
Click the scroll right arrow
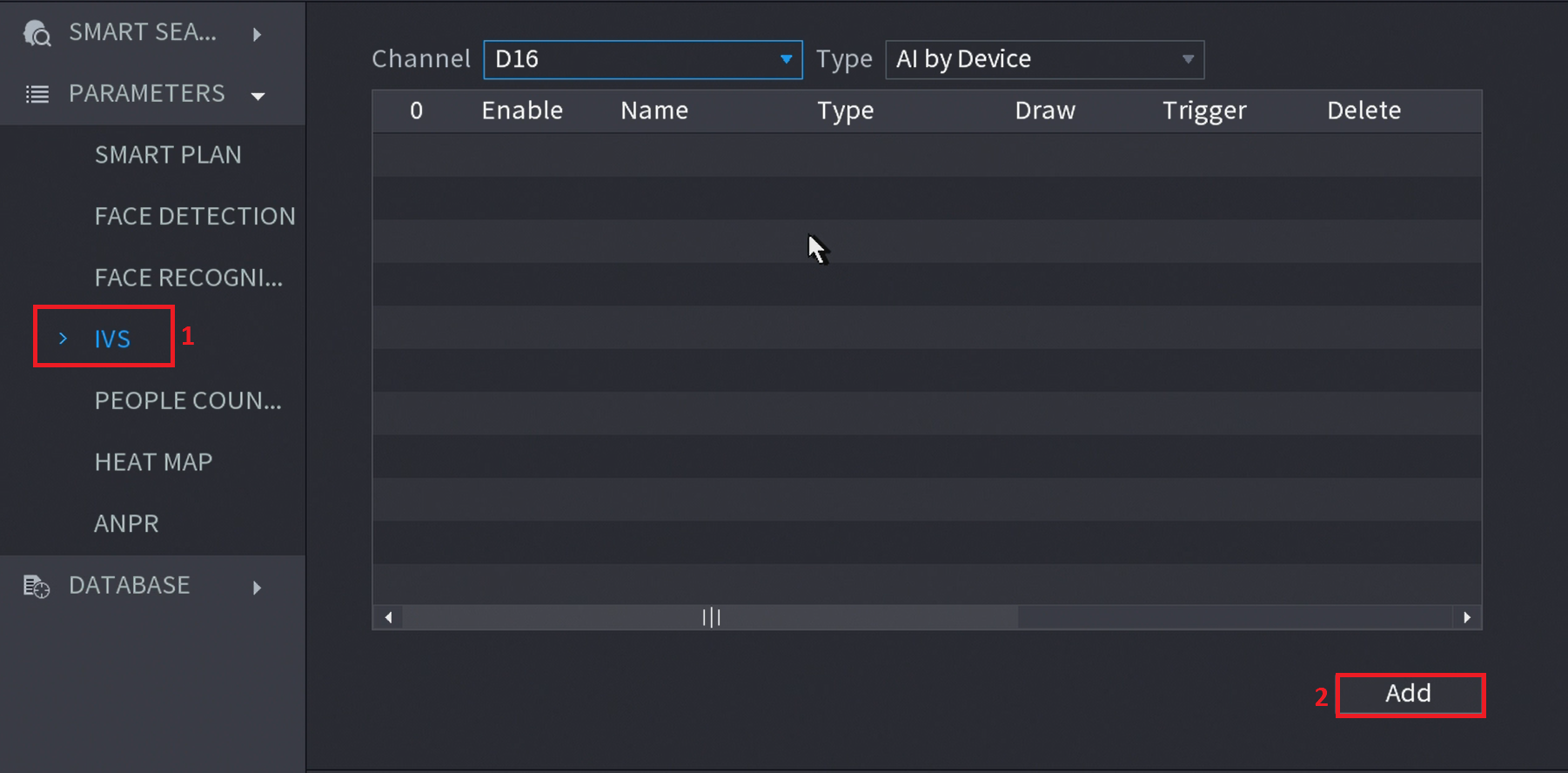(1467, 617)
